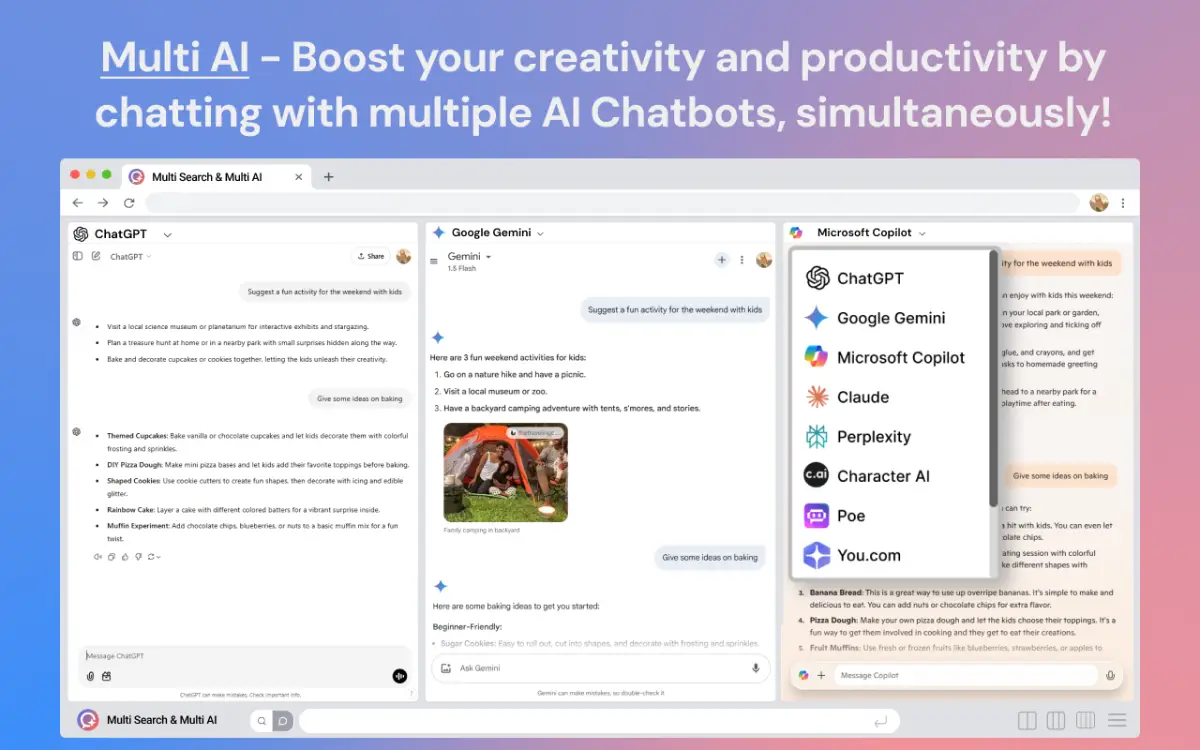Select the two-column layout view

coord(1026,720)
